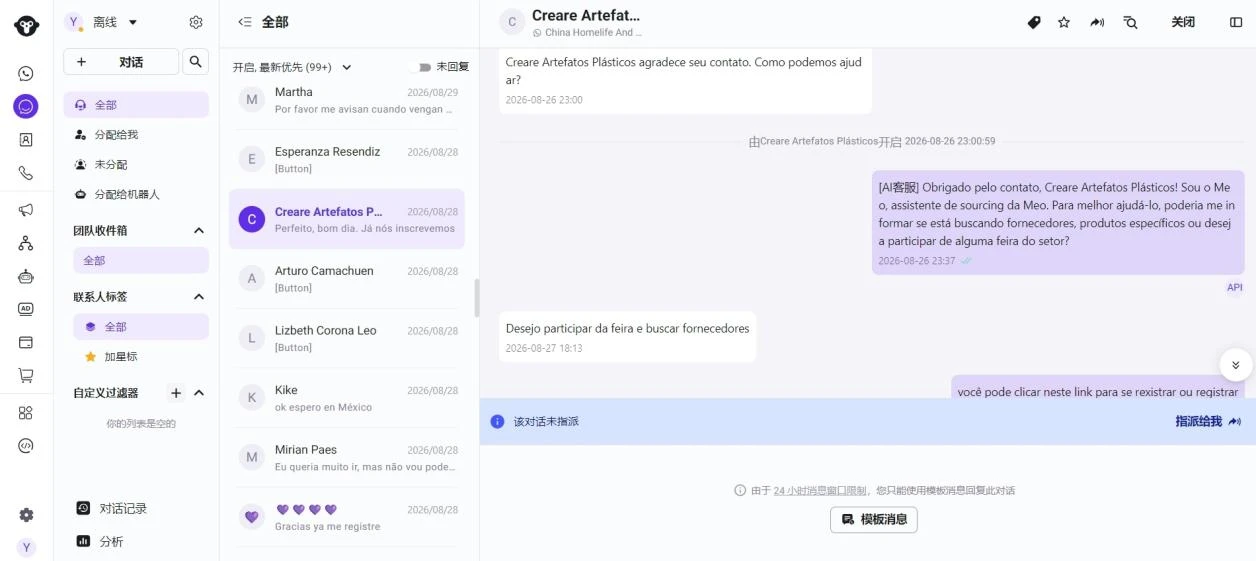The height and width of the screenshot is (561, 1256).
Task: Click the 关闭 button in chat header
Action: pyautogui.click(x=1183, y=22)
